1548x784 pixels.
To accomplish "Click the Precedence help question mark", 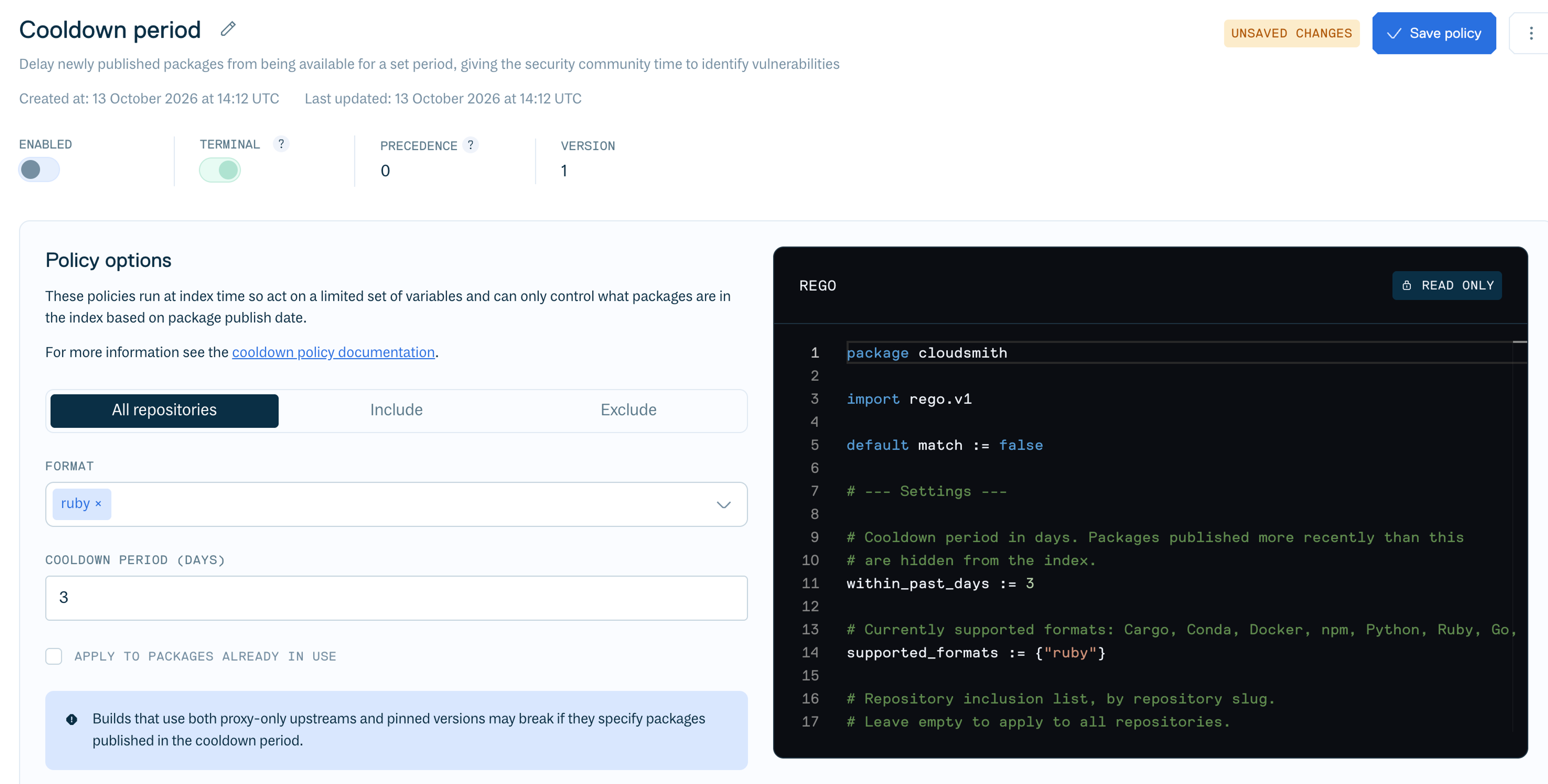I will click(x=470, y=145).
